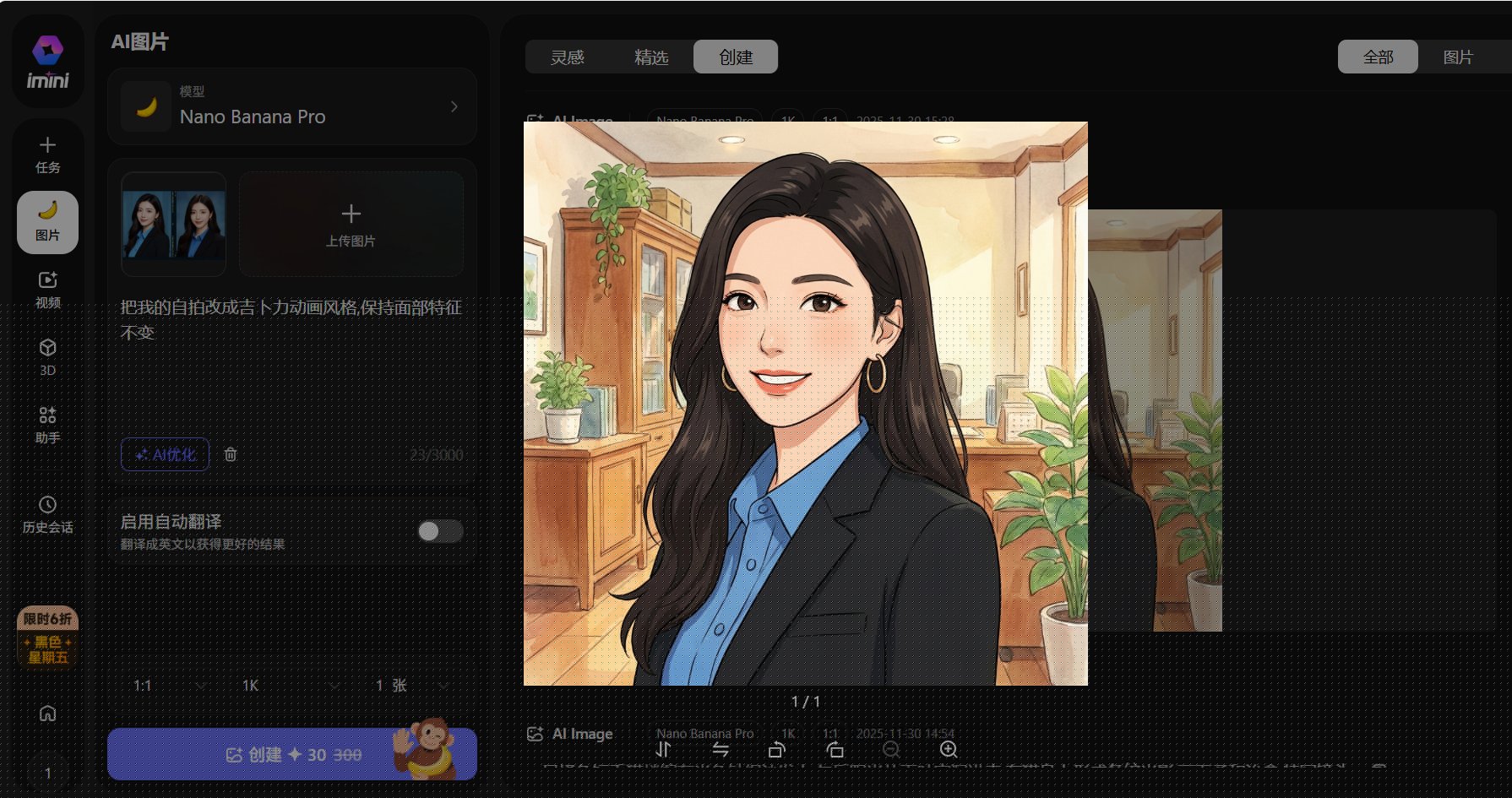Open the 3D tool in sidebar
The height and width of the screenshot is (798, 1512).
click(47, 357)
